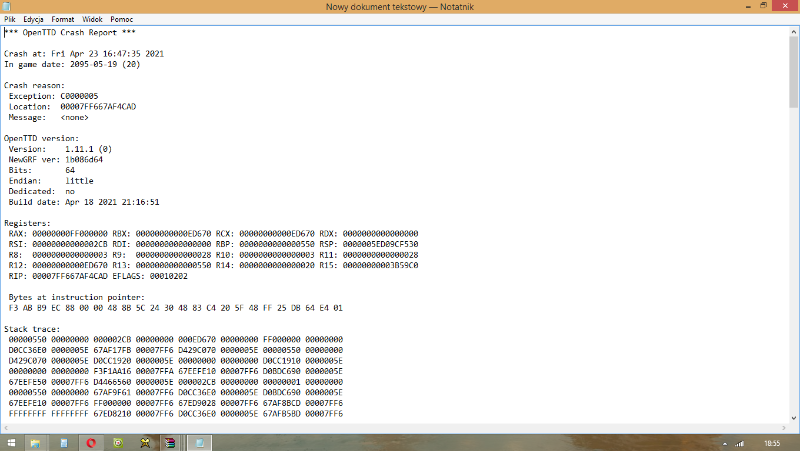Click the Endian value 'little'

click(79, 181)
